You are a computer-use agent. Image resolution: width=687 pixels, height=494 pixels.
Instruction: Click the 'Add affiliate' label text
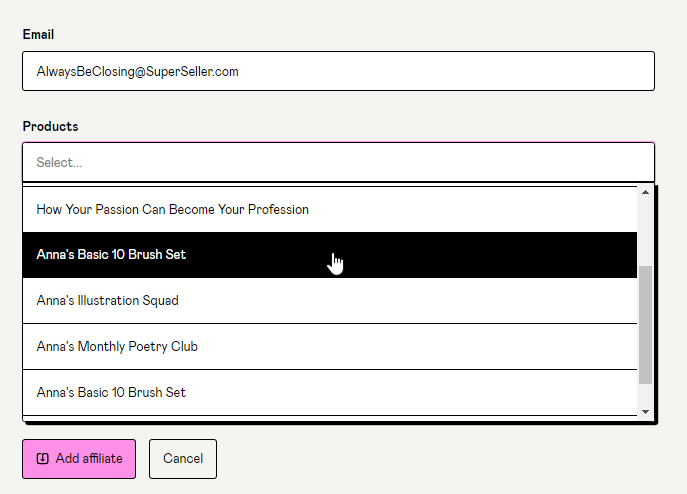[x=89, y=458]
